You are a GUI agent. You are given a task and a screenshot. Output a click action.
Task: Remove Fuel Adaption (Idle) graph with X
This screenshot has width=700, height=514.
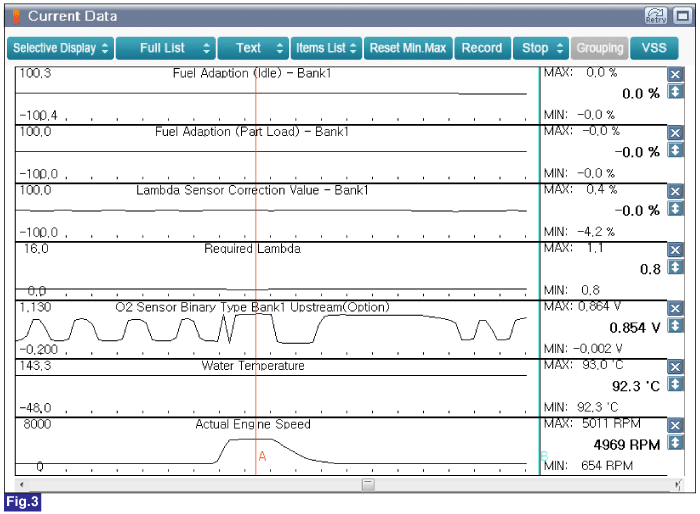click(675, 75)
